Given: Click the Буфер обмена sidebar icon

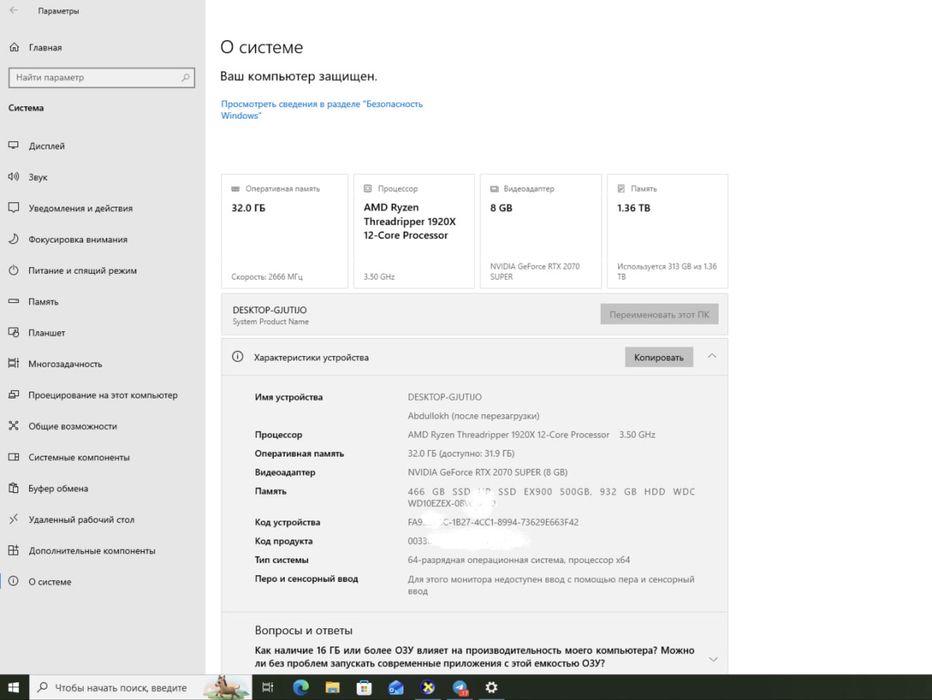Looking at the screenshot, I should pos(14,488).
